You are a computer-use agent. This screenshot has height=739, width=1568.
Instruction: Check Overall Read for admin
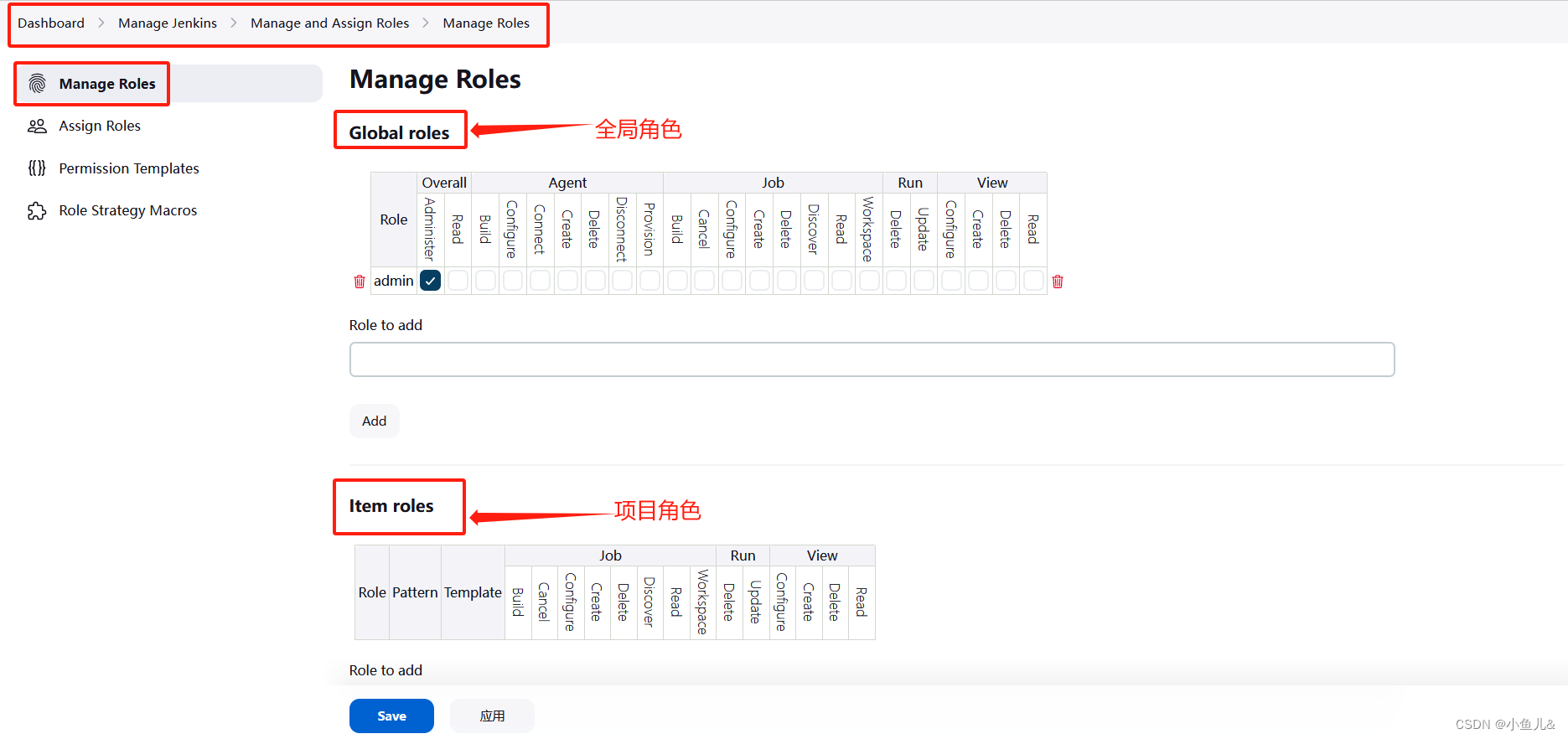(x=458, y=281)
